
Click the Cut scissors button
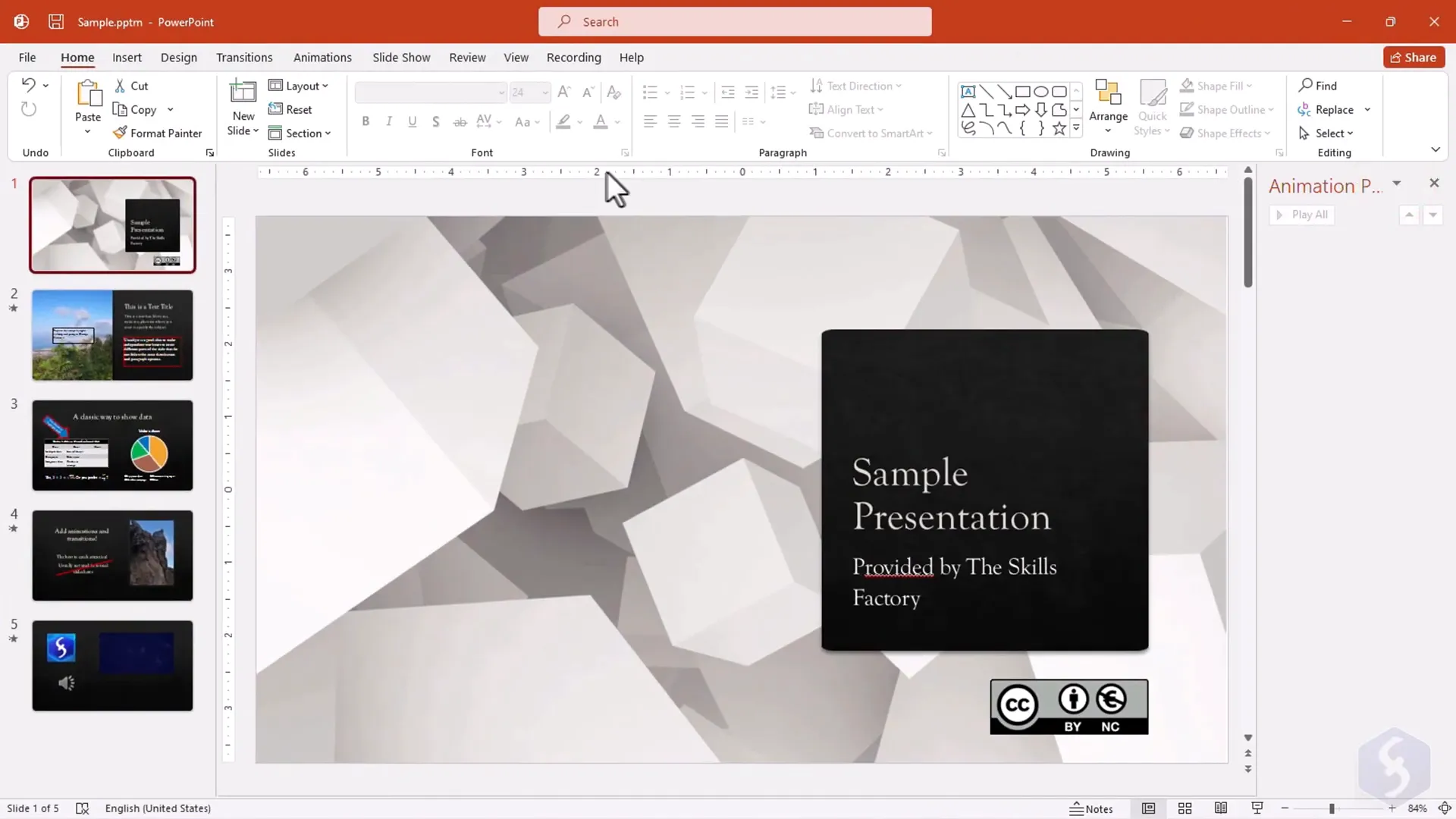click(131, 86)
